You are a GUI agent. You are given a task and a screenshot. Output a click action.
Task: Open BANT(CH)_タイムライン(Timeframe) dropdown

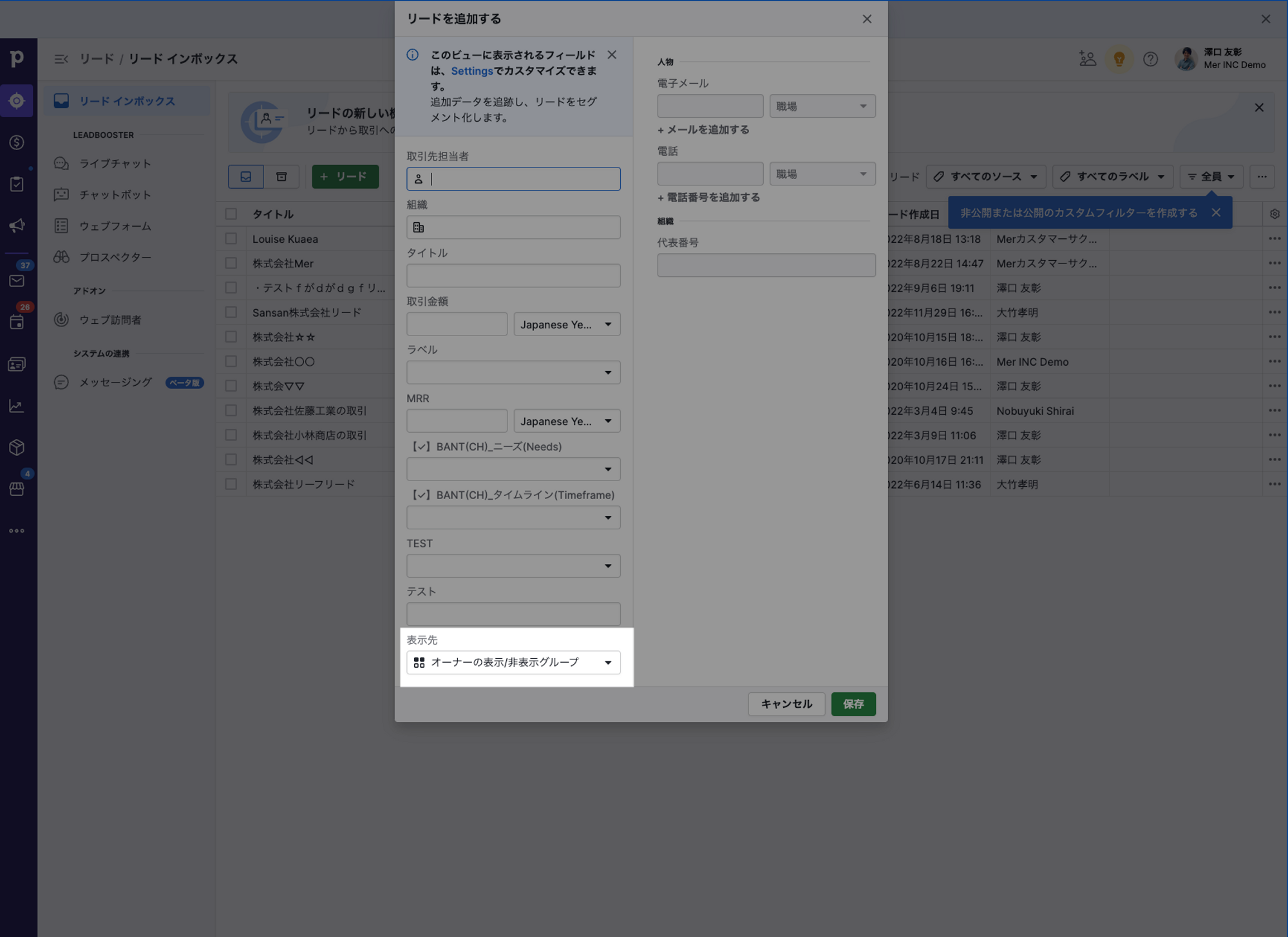pyautogui.click(x=513, y=518)
